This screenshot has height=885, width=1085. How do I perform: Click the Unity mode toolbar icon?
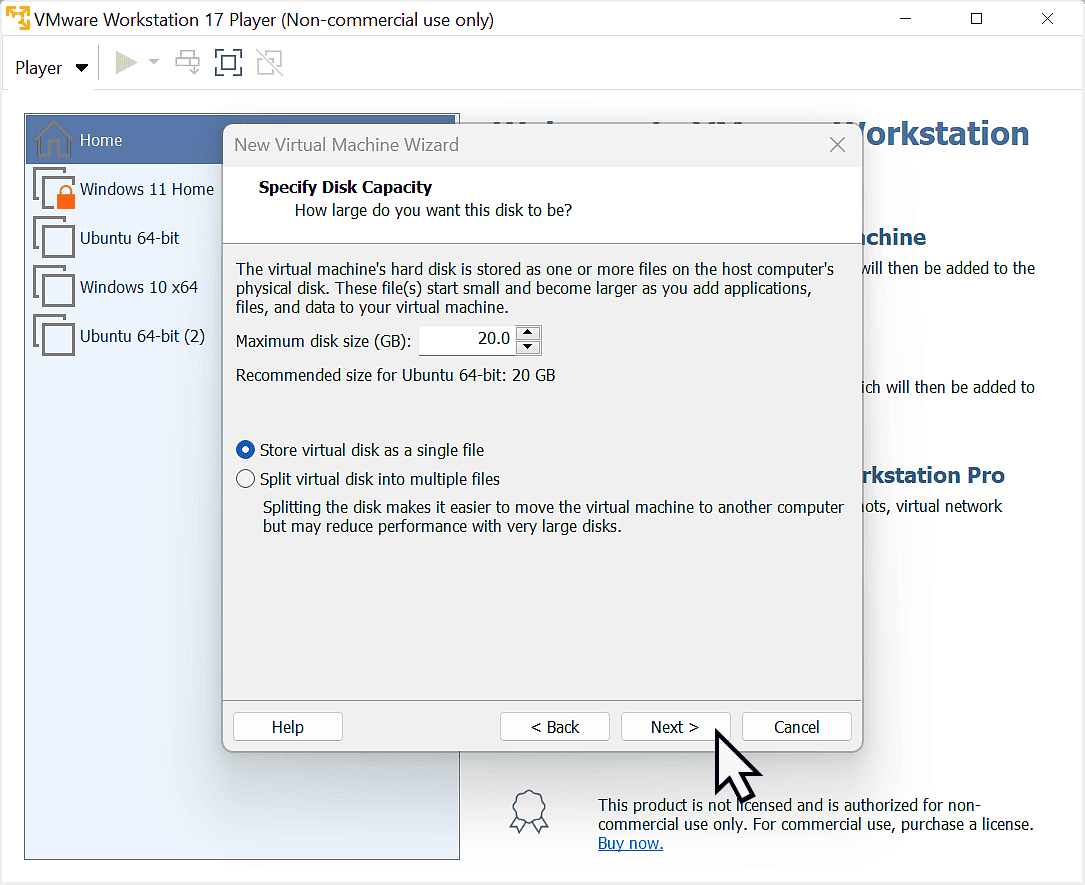(268, 63)
